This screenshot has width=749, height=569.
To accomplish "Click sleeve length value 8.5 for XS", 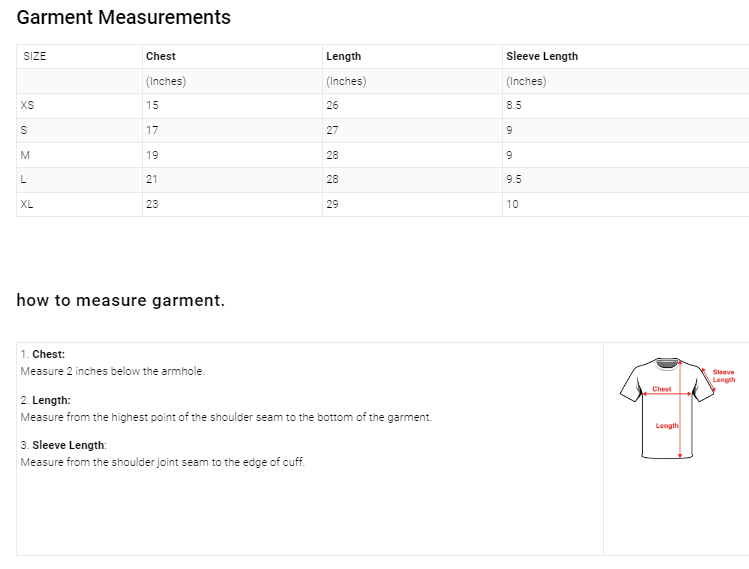I will tap(514, 106).
